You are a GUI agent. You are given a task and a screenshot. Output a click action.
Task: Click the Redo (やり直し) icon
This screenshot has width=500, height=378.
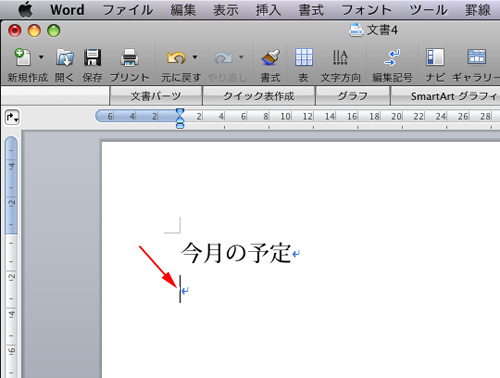click(x=223, y=58)
